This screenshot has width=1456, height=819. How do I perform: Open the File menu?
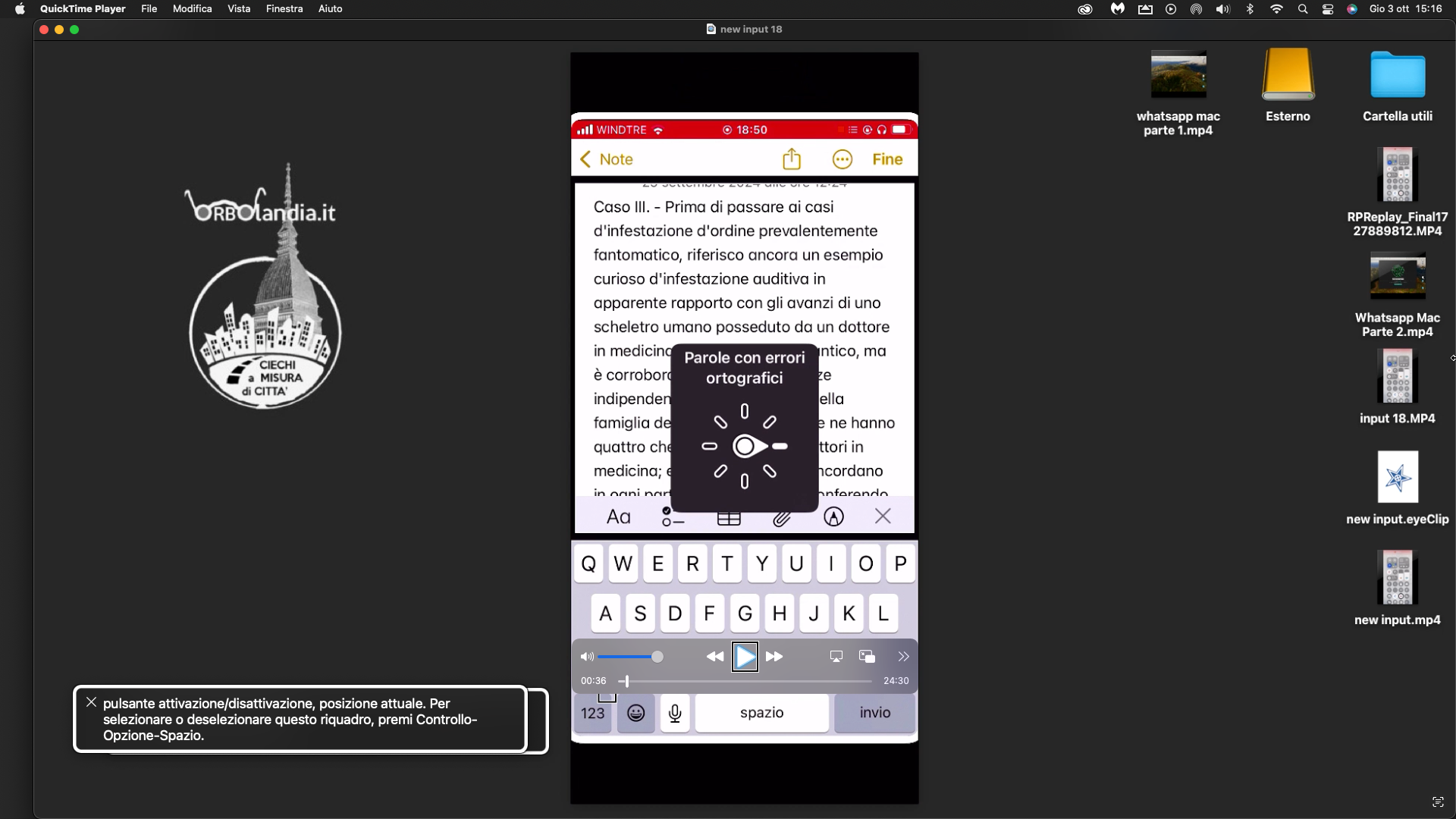149,9
